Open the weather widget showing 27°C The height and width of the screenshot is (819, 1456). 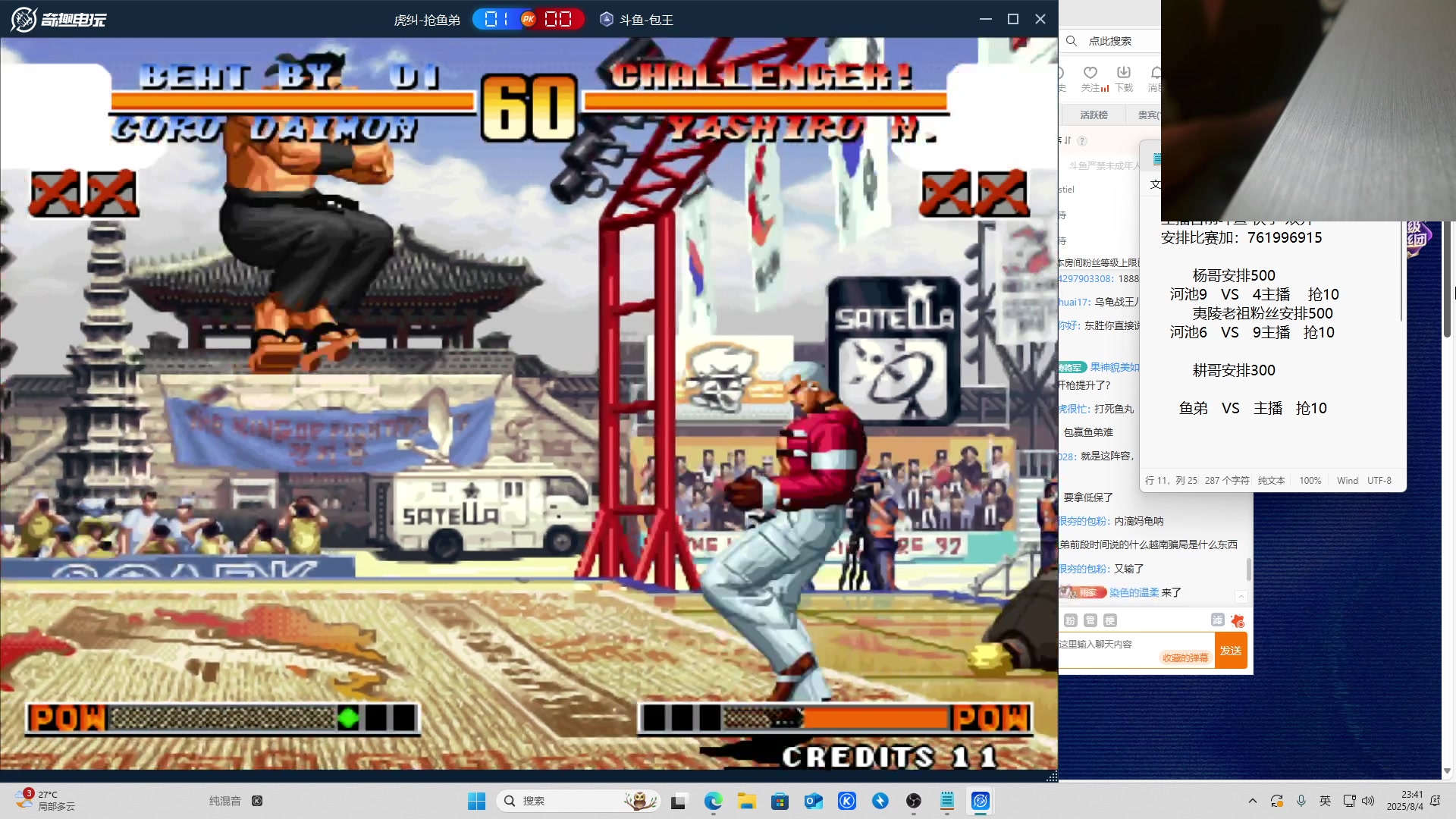45,801
